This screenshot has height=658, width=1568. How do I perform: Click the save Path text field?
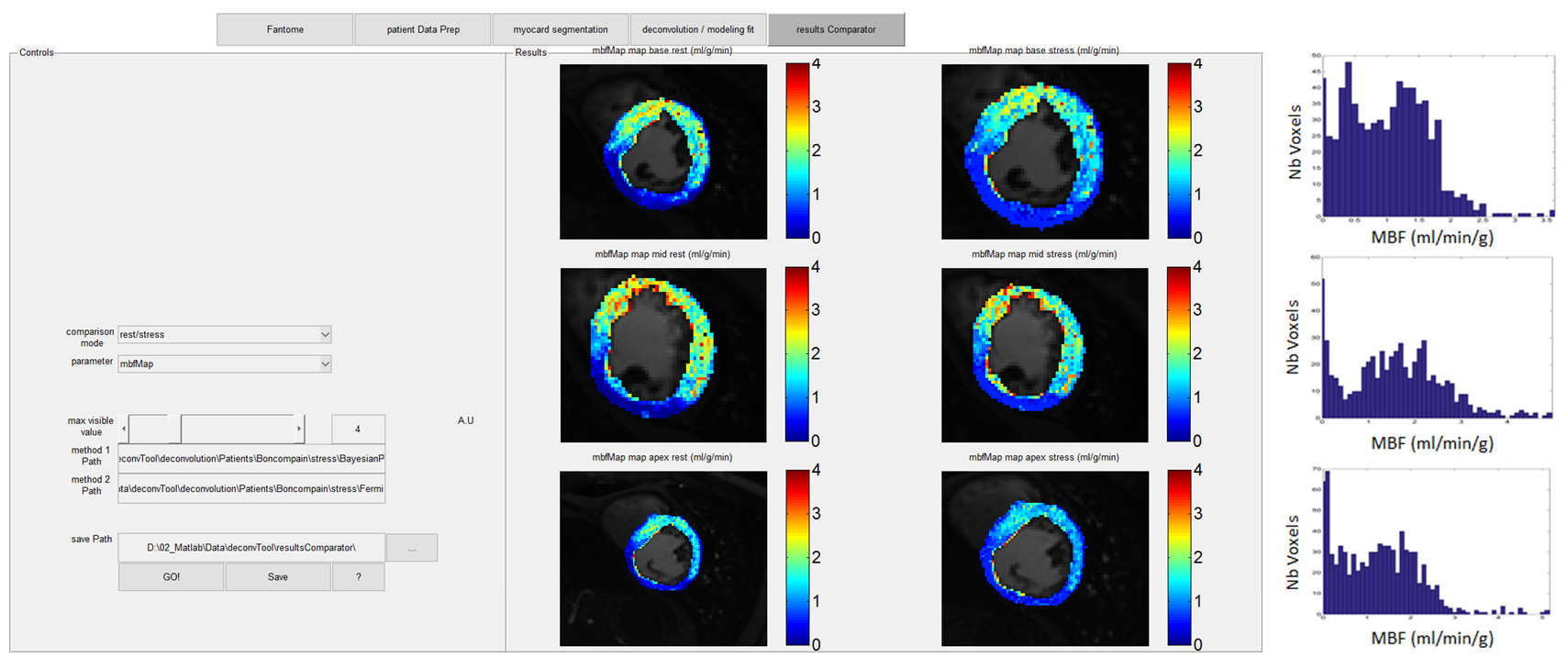(251, 548)
